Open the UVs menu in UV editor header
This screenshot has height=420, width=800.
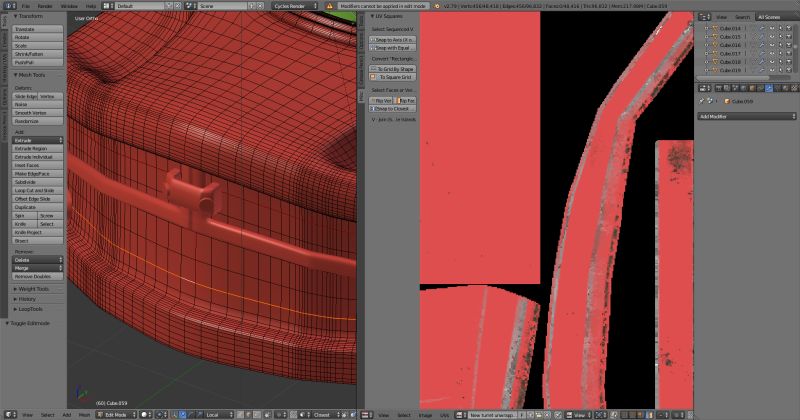445,414
